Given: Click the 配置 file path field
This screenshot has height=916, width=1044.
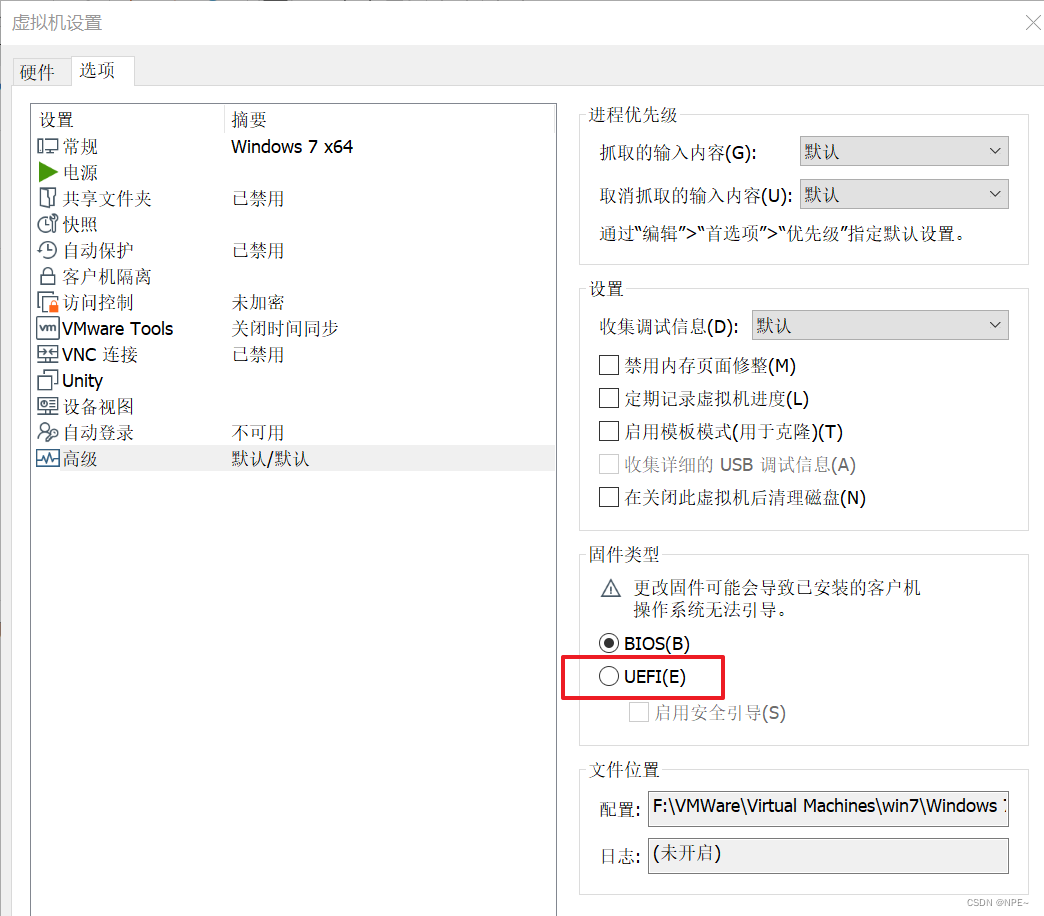Looking at the screenshot, I should [x=828, y=808].
